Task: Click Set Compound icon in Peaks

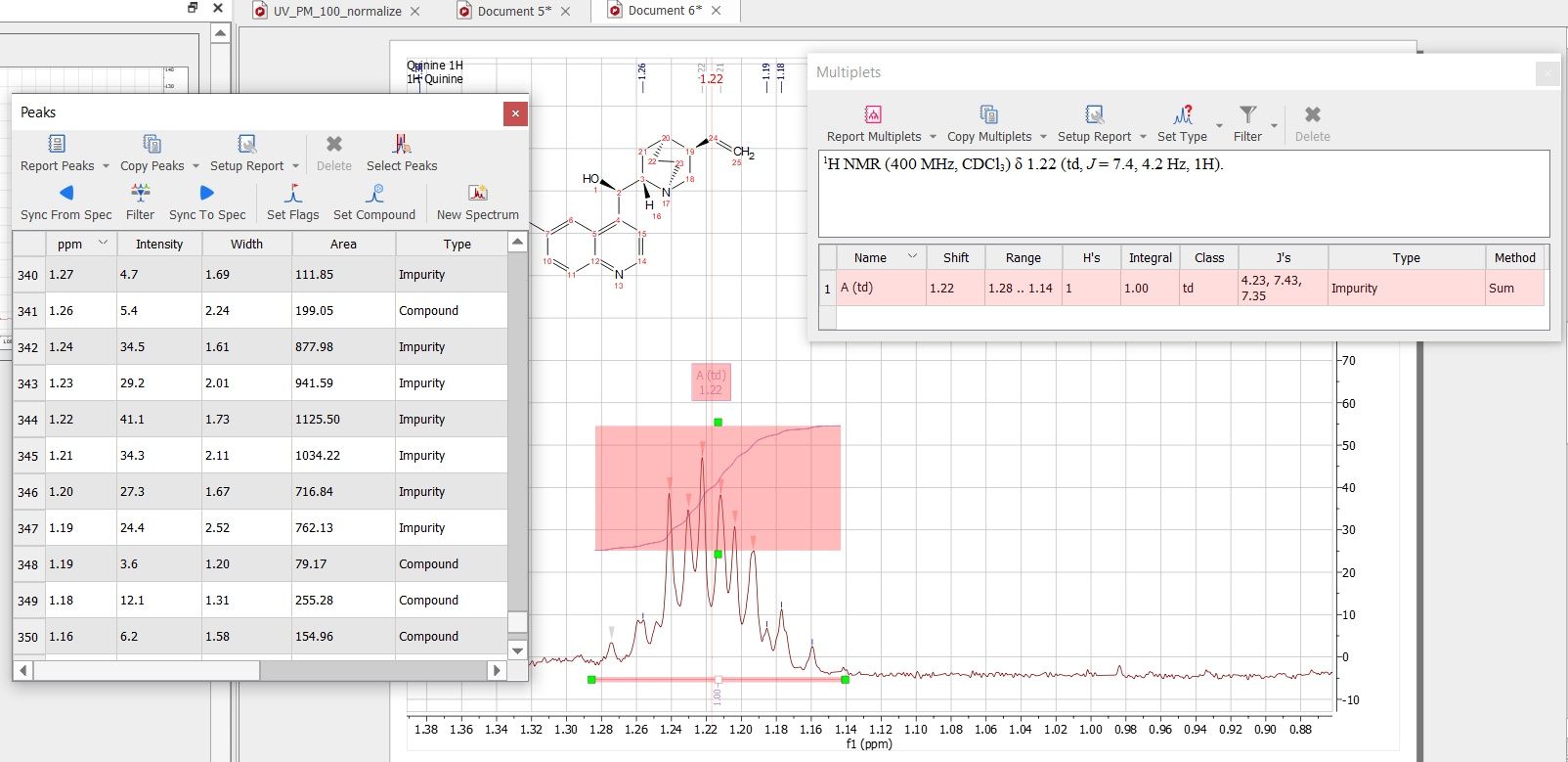Action: tap(373, 194)
